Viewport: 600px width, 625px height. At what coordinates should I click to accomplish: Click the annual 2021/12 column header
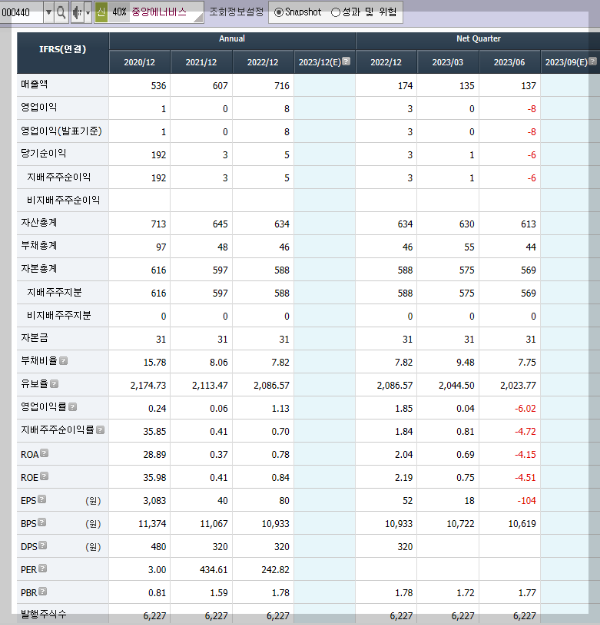pyautogui.click(x=201, y=62)
